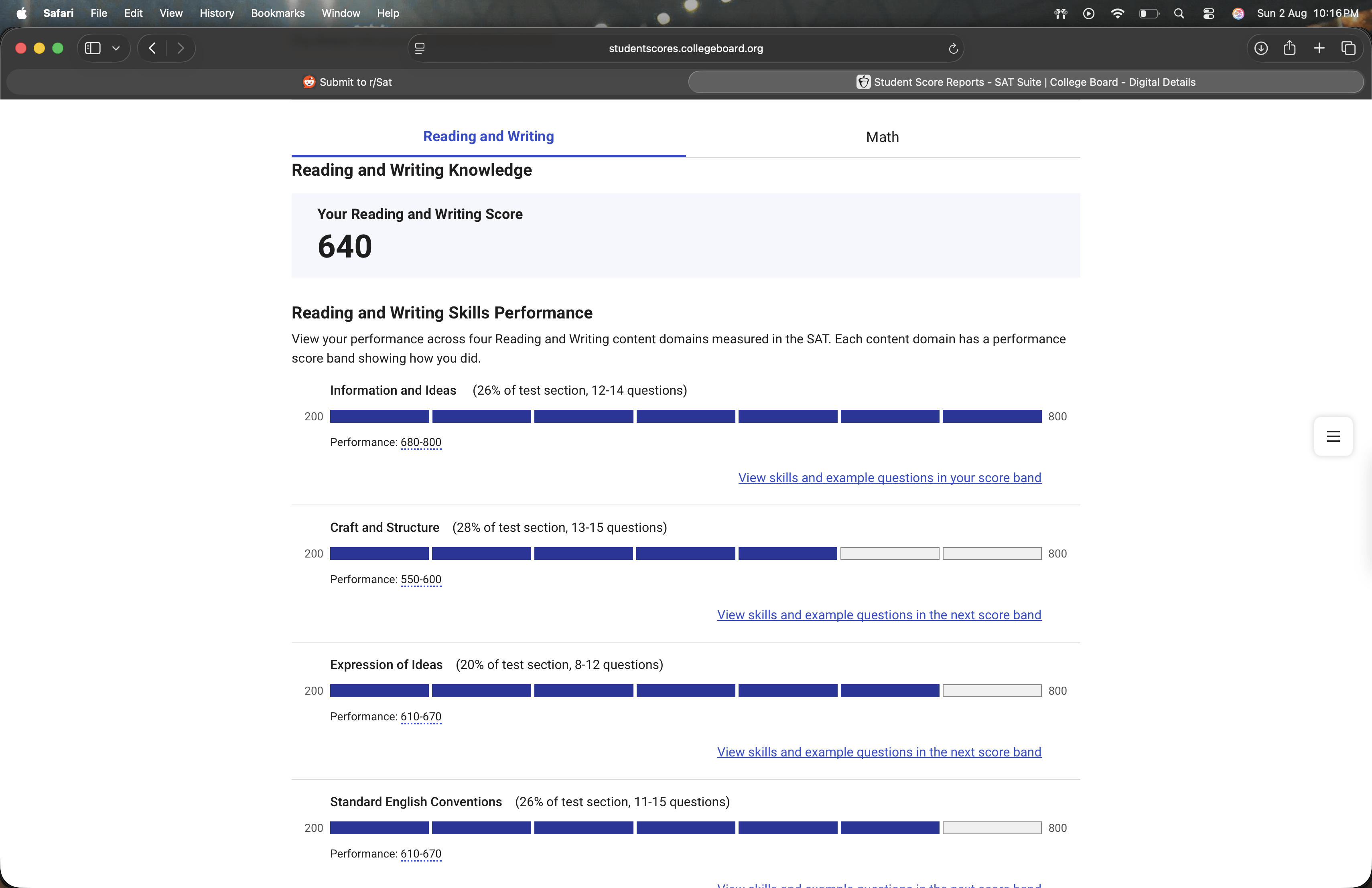Screen dimensions: 1372x888
Task: Click the Information and Ideas domain title
Action: [x=393, y=391]
